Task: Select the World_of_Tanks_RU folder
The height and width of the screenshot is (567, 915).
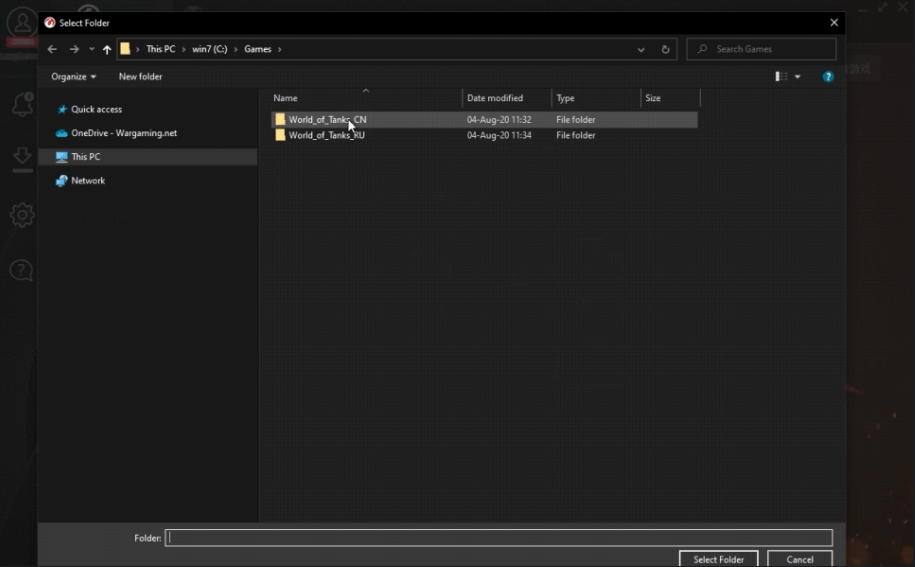Action: pyautogui.click(x=326, y=135)
